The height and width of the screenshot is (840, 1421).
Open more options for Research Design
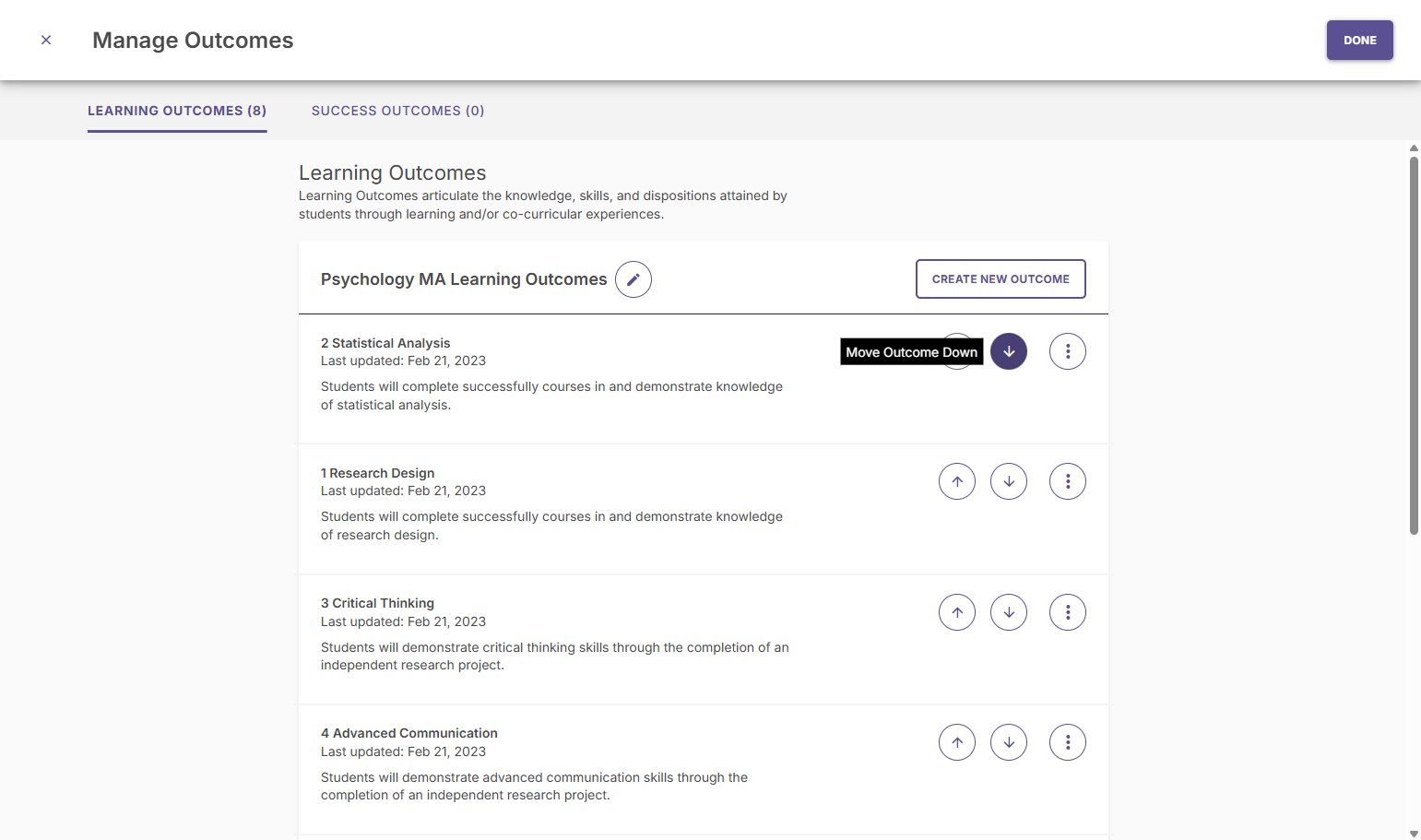coord(1068,481)
